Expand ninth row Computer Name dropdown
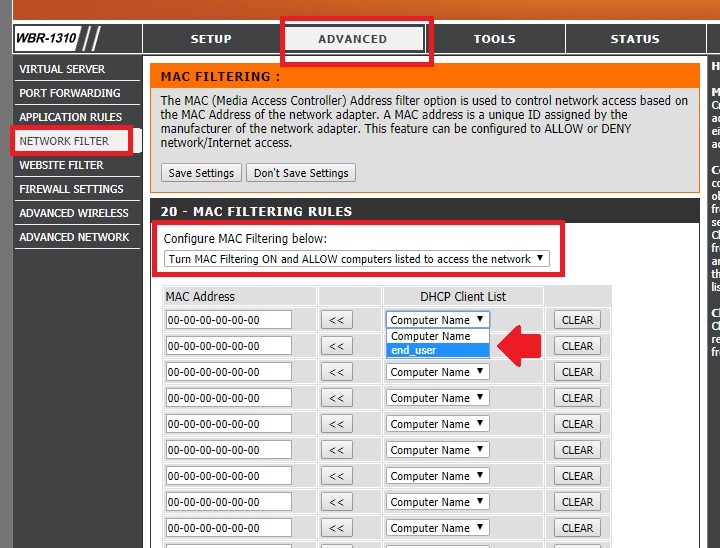 [x=438, y=528]
